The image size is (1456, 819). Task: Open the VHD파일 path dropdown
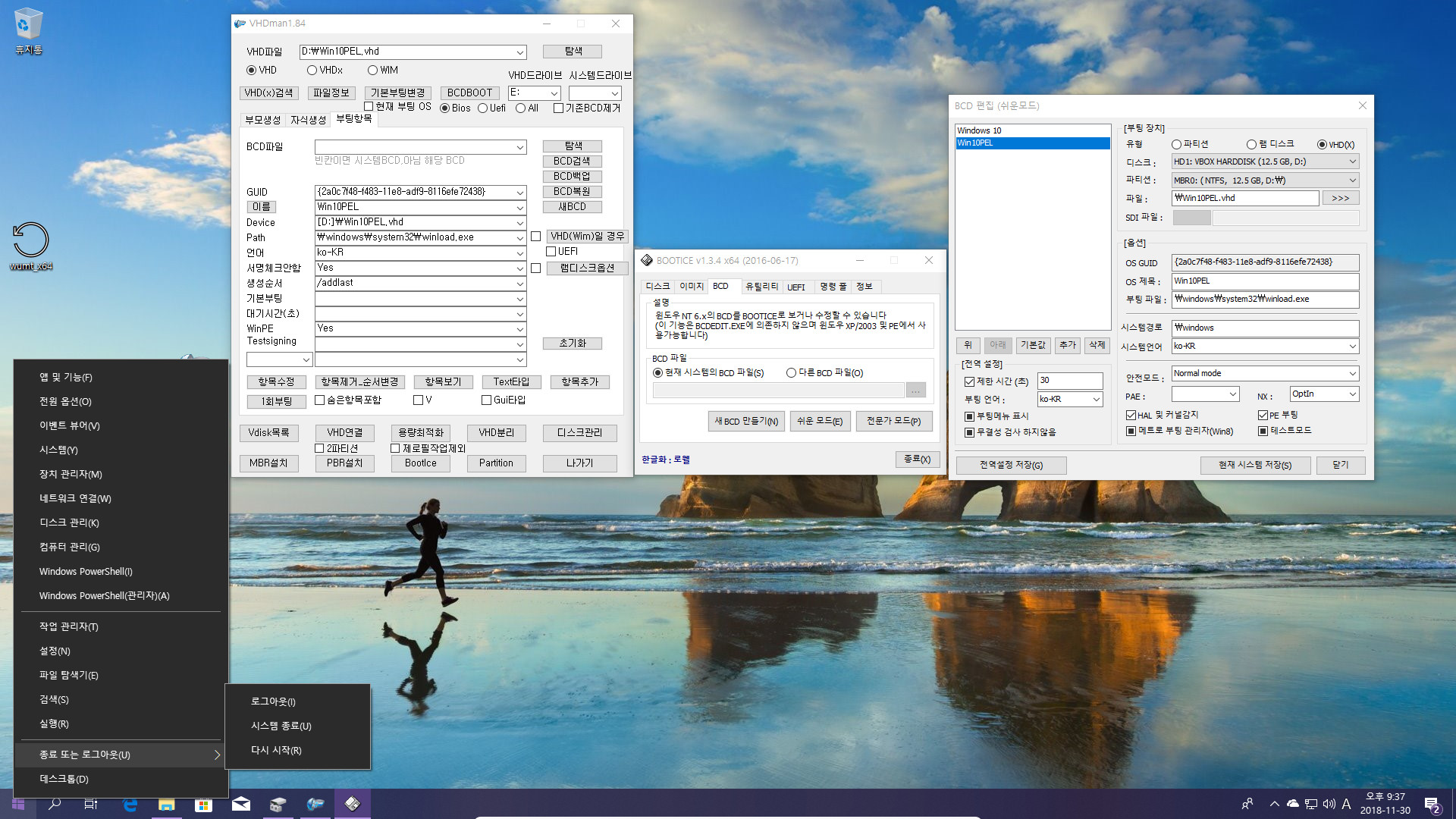[x=520, y=52]
